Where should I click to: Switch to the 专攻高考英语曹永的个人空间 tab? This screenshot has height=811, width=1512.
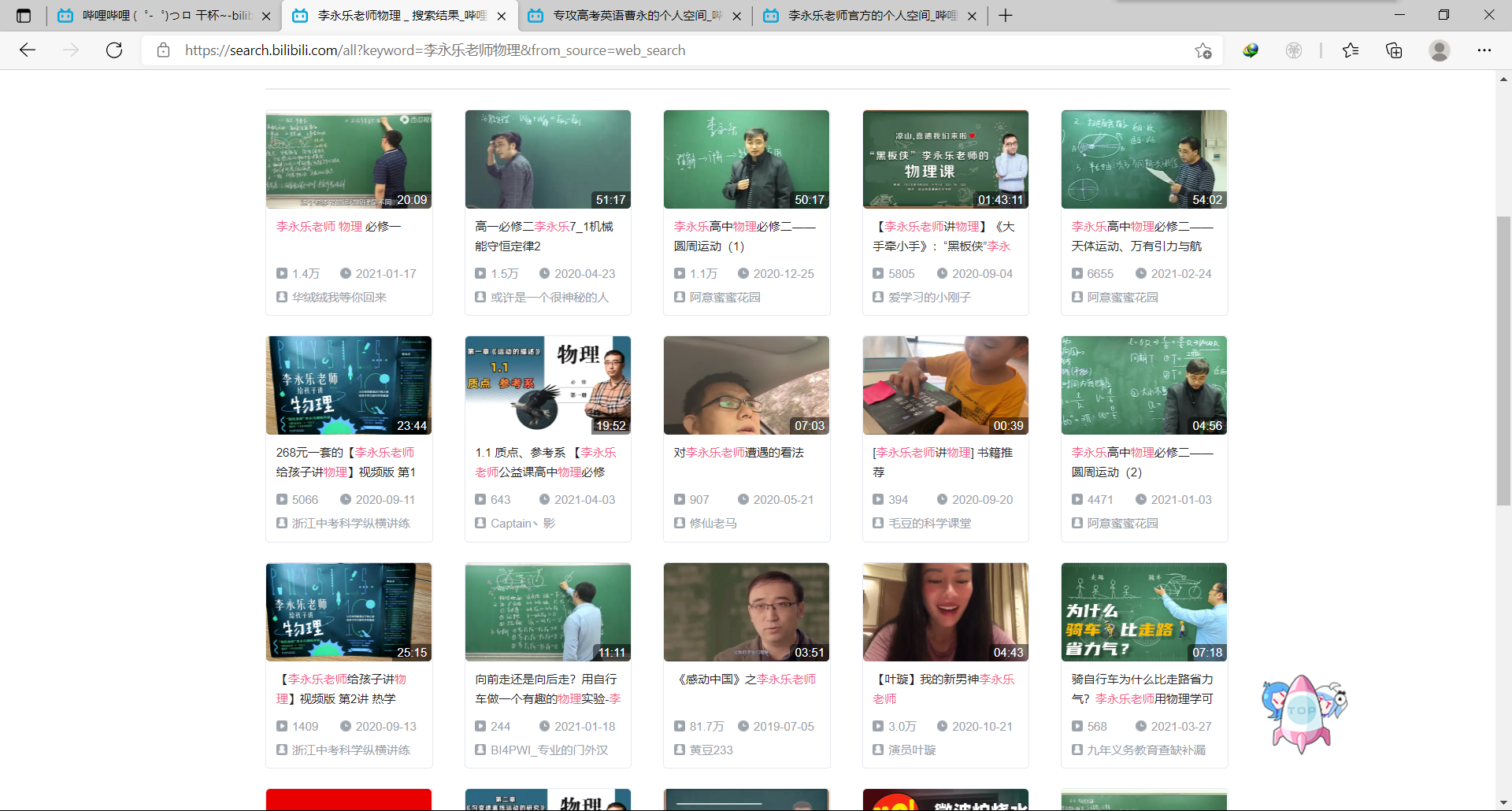635,16
